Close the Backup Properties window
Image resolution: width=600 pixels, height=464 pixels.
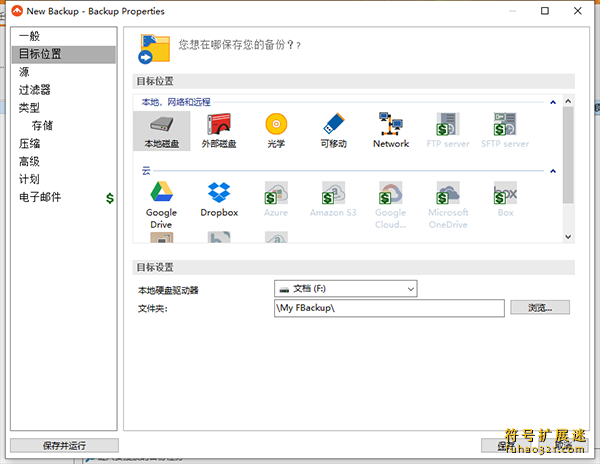pyautogui.click(x=578, y=11)
